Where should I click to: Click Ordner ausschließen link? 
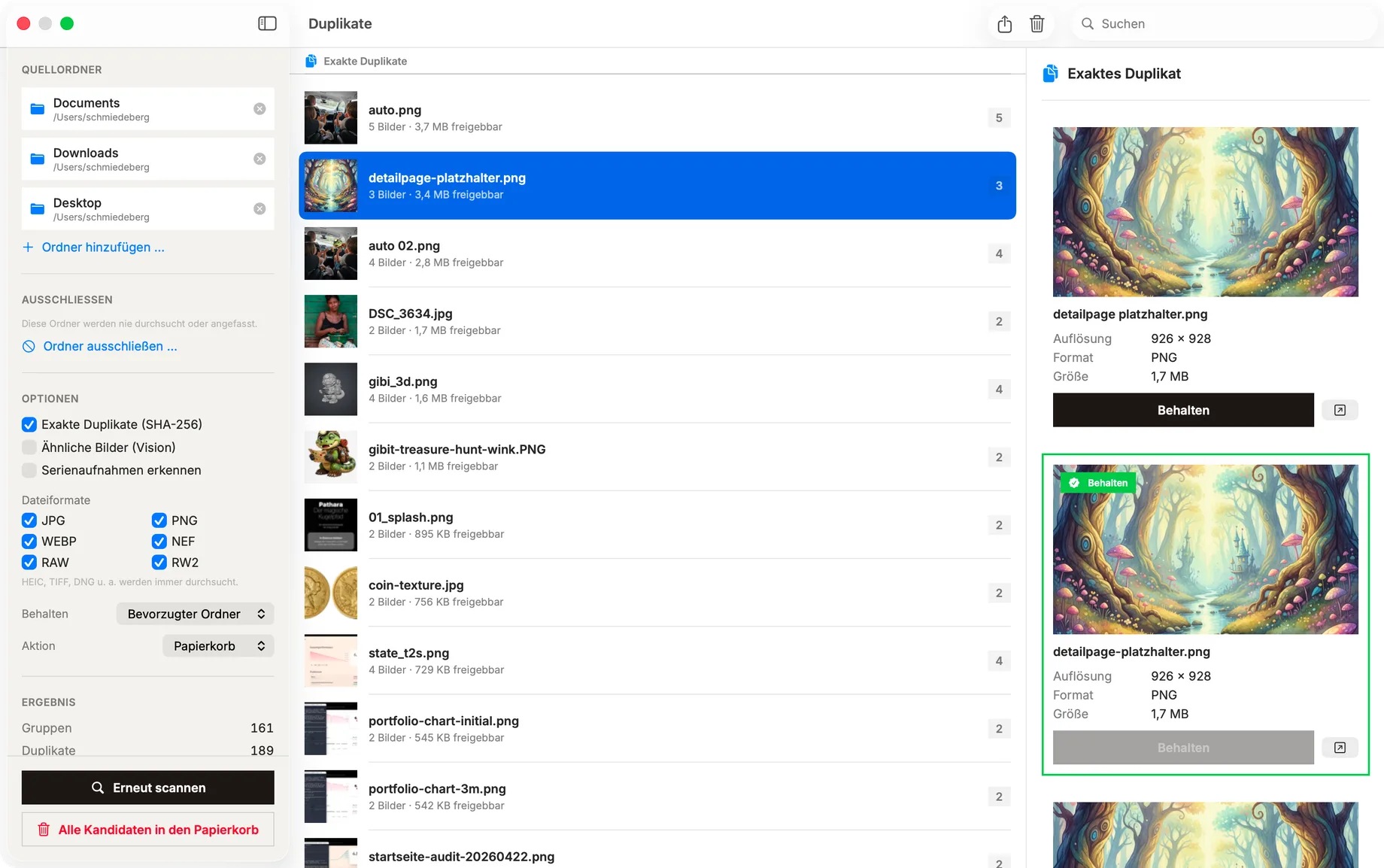click(x=100, y=346)
